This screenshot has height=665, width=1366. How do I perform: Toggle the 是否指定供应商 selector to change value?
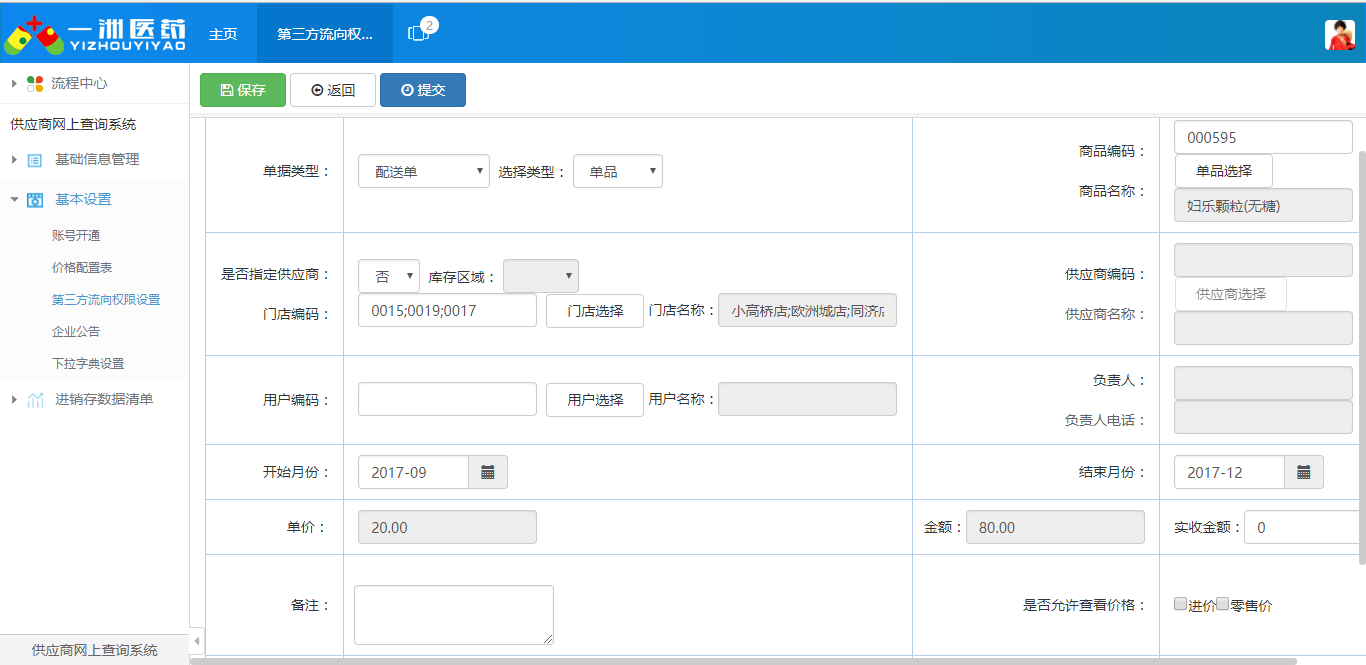click(x=388, y=276)
